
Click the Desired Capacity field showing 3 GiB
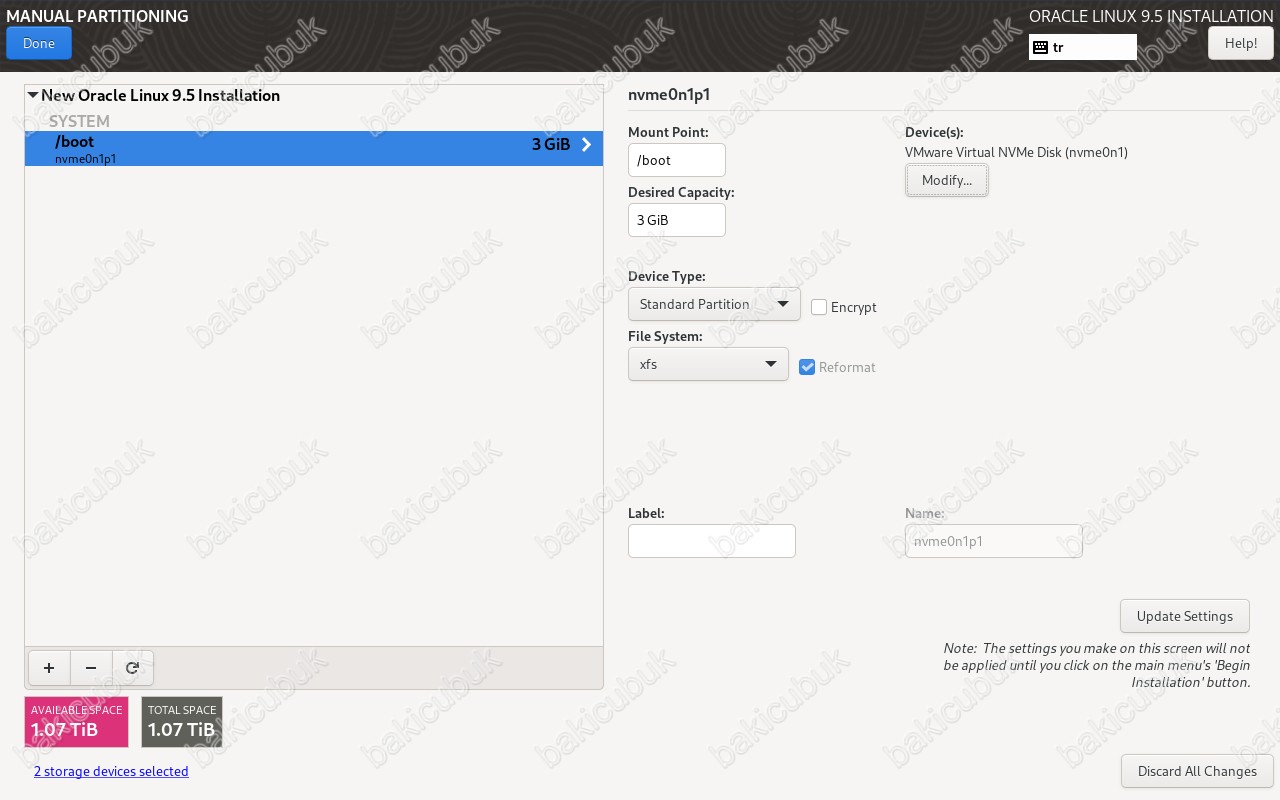pos(677,220)
